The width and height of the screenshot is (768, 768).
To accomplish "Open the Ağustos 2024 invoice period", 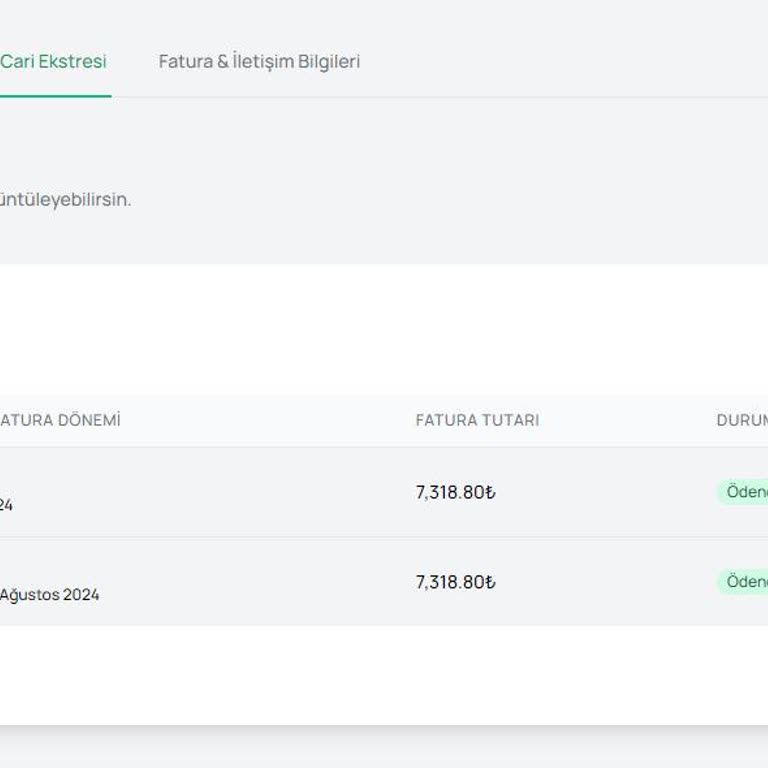I will pyautogui.click(x=50, y=595).
